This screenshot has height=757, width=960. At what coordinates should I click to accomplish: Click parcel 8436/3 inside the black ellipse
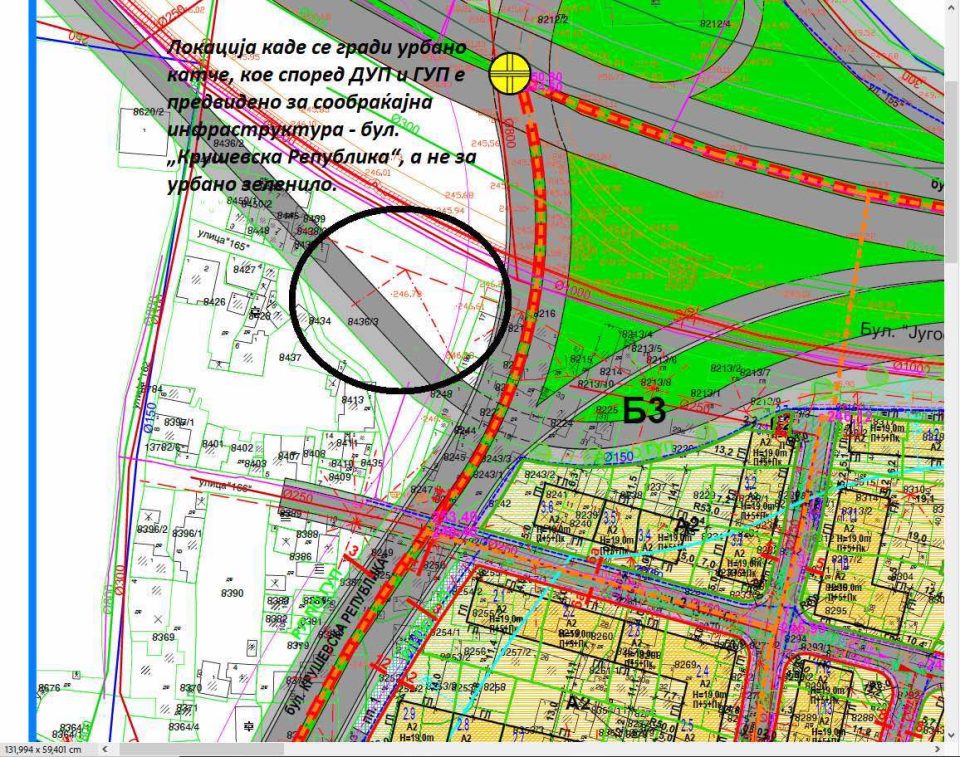(x=362, y=322)
